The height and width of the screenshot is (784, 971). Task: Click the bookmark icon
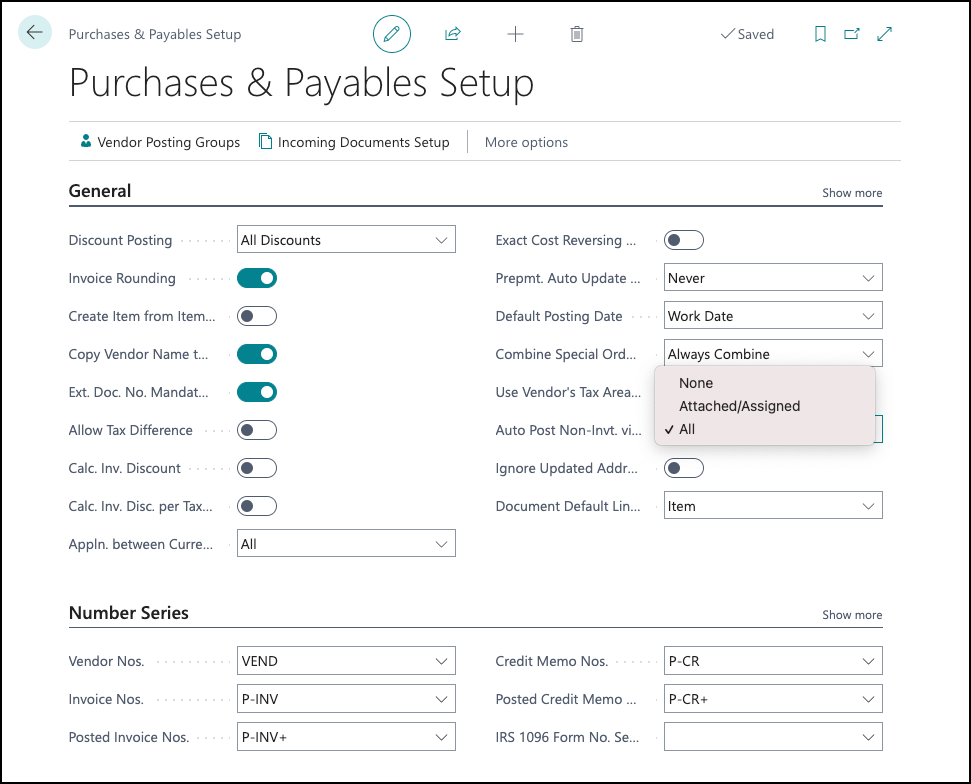(820, 34)
